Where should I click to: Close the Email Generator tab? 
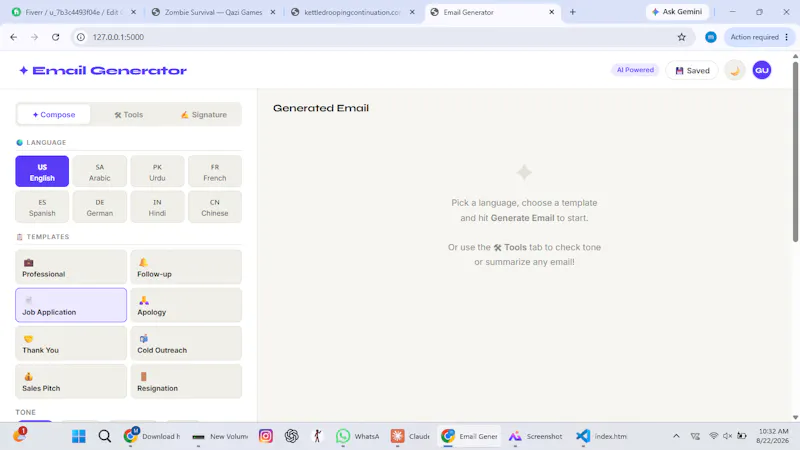coord(552,12)
